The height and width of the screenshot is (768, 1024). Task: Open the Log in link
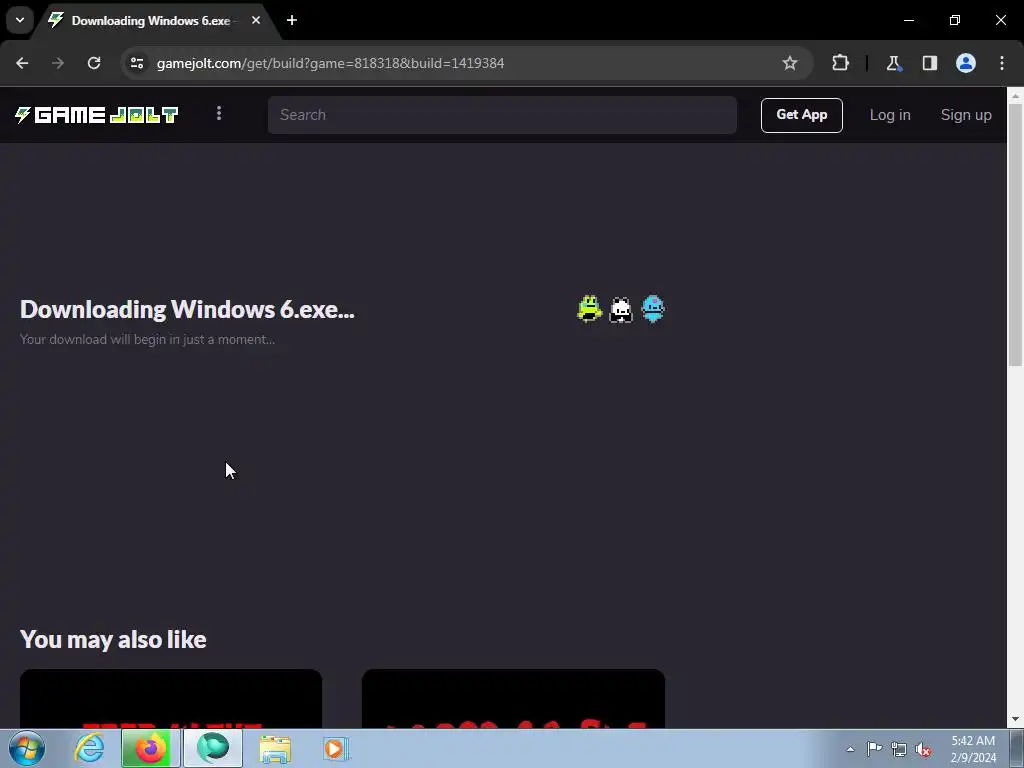[x=889, y=115]
